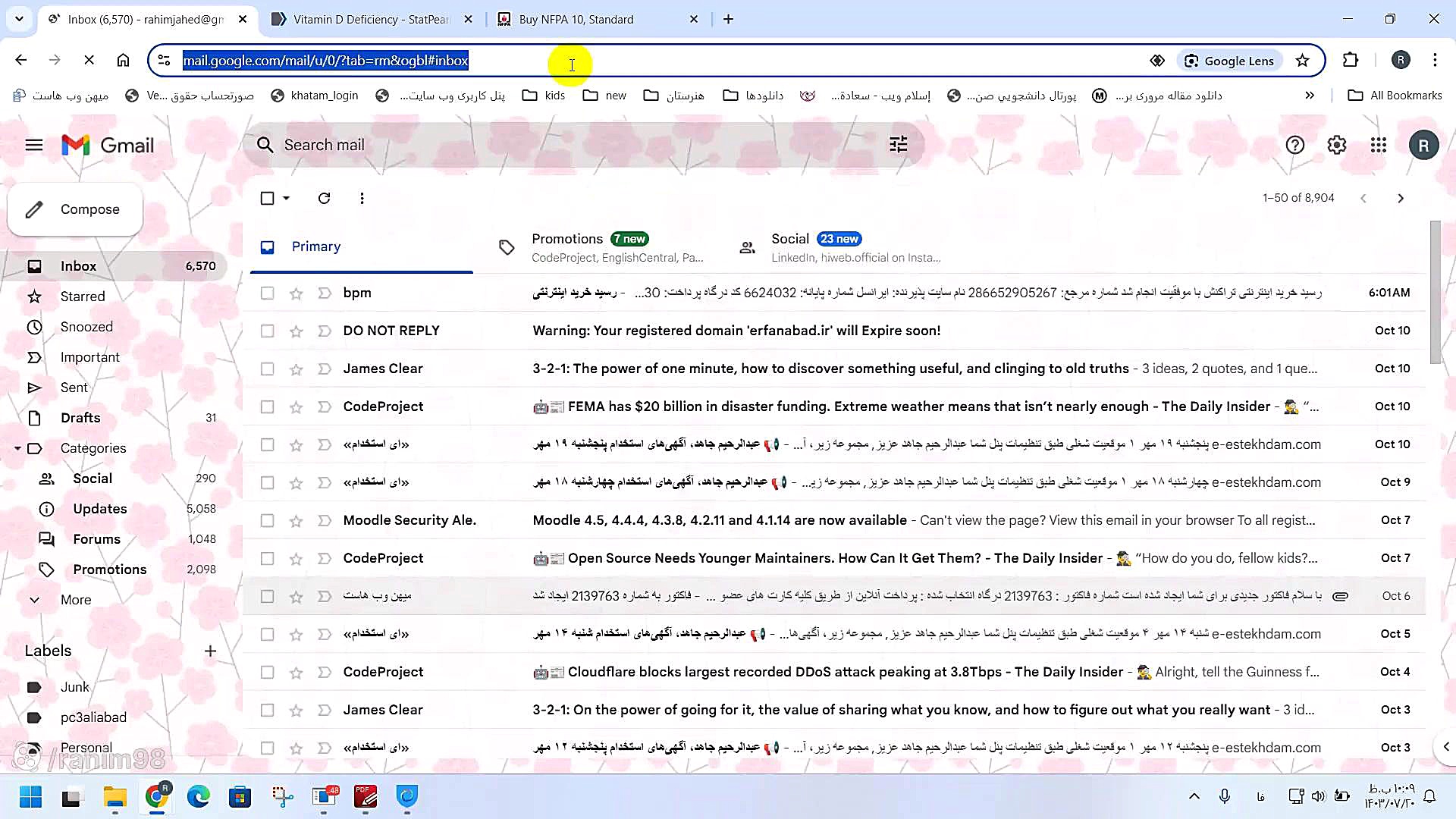This screenshot has height=819, width=1456.
Task: Open the Gmail Support help icon
Action: 1295,145
